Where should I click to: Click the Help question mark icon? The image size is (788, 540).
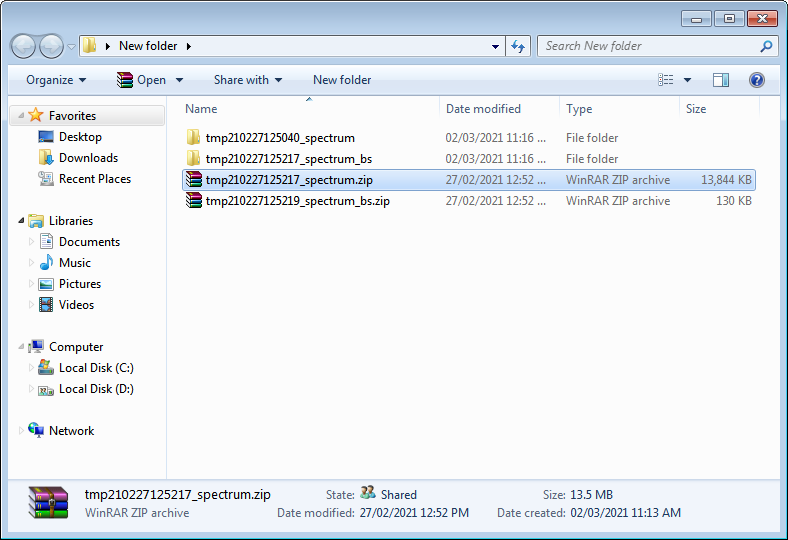click(756, 80)
